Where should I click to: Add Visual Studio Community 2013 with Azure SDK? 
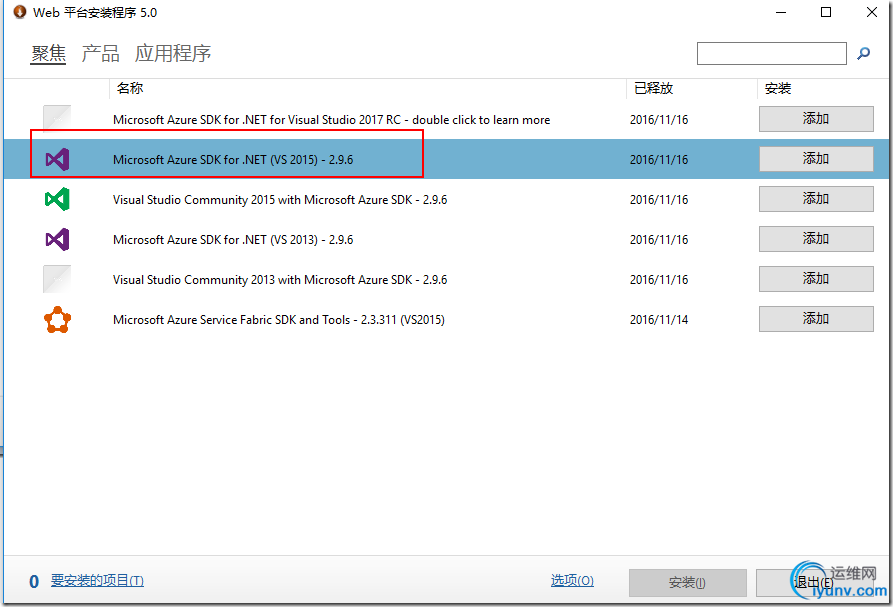pyautogui.click(x=816, y=279)
